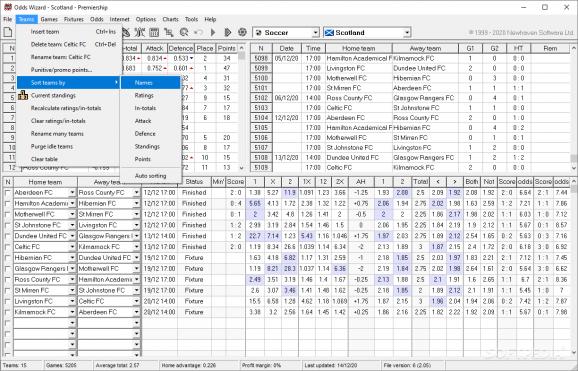Tick the checkbox for Hibernian FC vs Dundee United
The image size is (578, 371).
click(x=7, y=258)
